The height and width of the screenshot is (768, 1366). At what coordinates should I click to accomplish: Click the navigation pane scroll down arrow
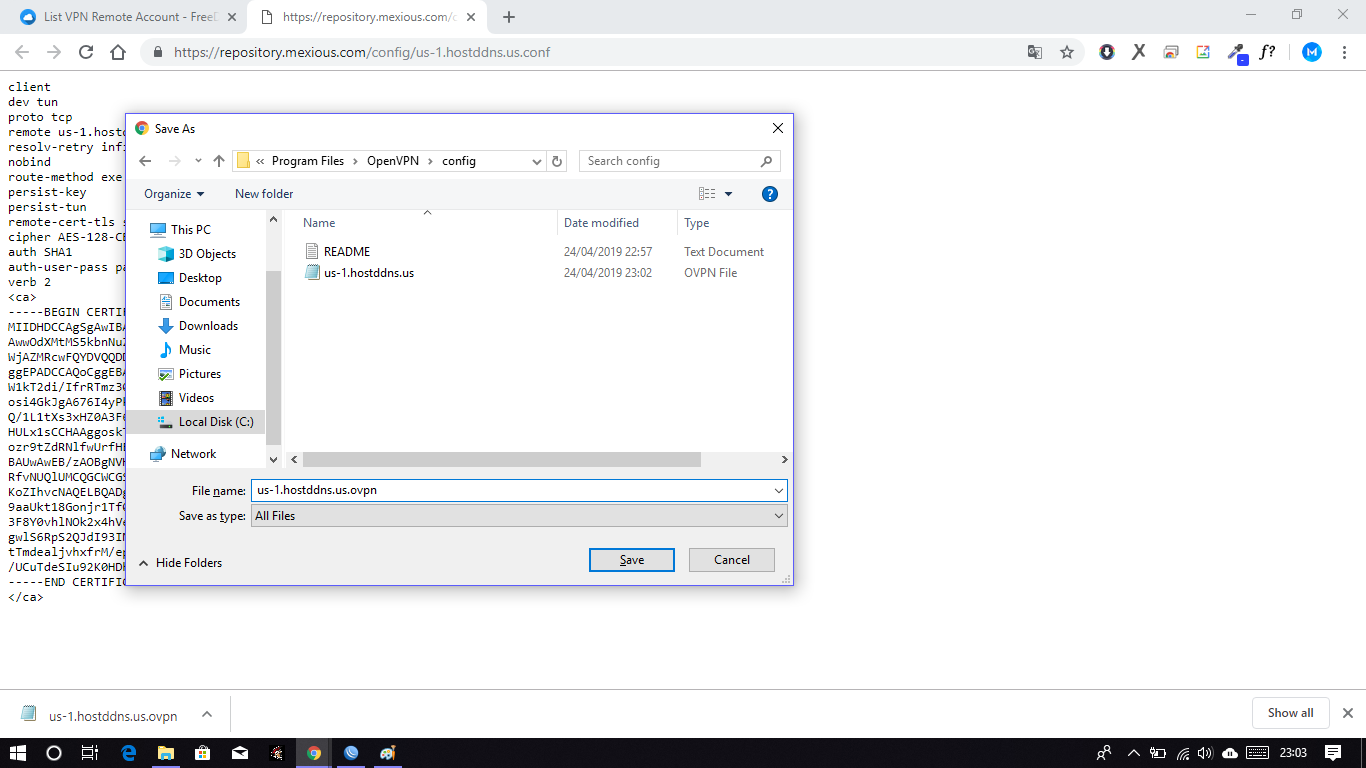274,459
